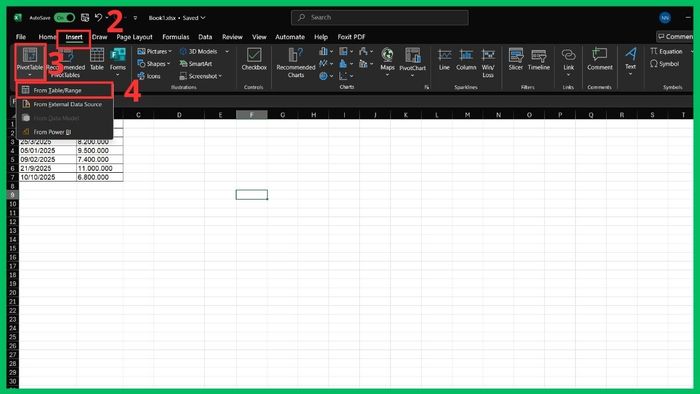The width and height of the screenshot is (700, 394).
Task: Choose From Power BI menu item
Action: 65,132
